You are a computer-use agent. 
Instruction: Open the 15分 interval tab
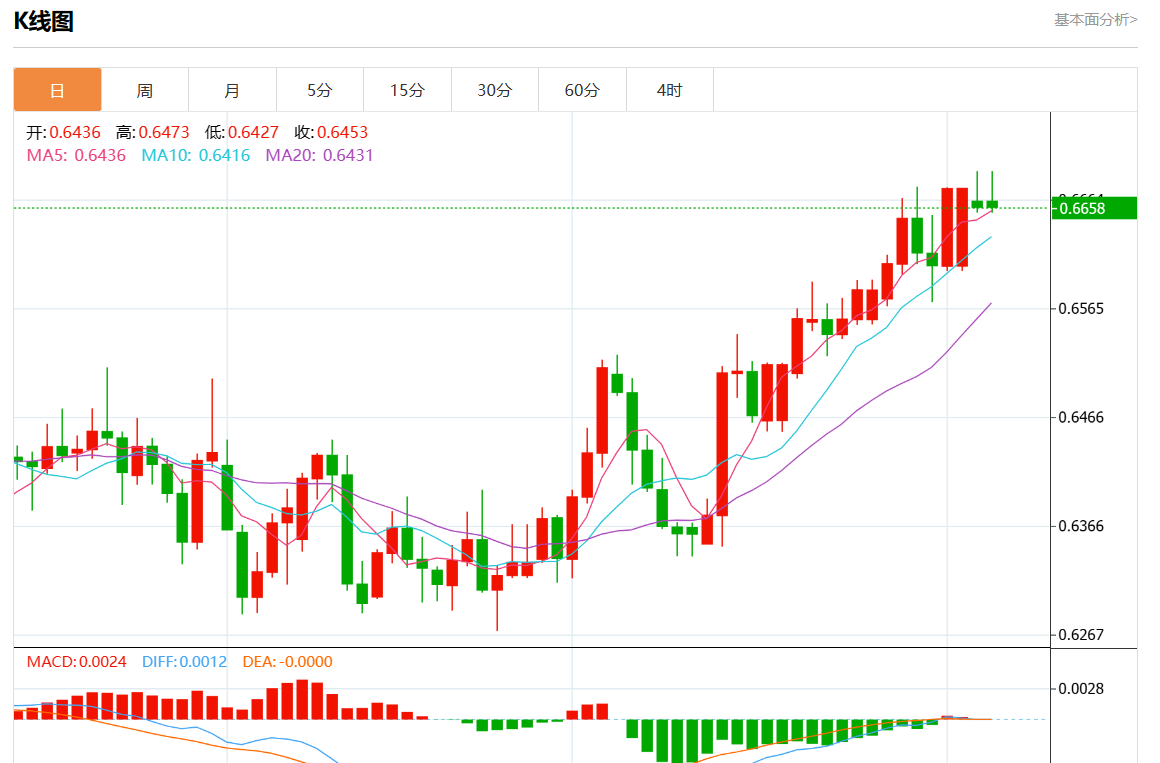(x=407, y=90)
